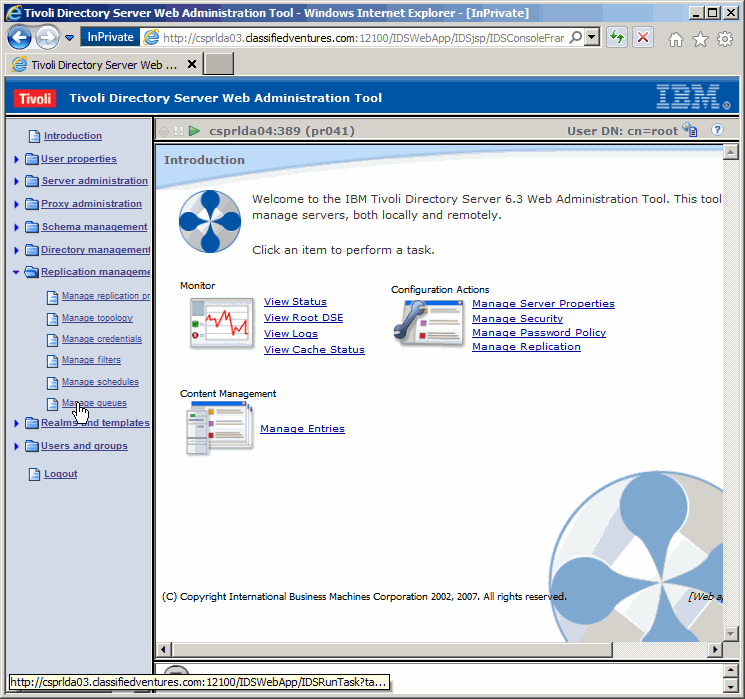Viewport: 745px width, 699px height.
Task: Open the IE Tools gear icon
Action: pos(725,38)
